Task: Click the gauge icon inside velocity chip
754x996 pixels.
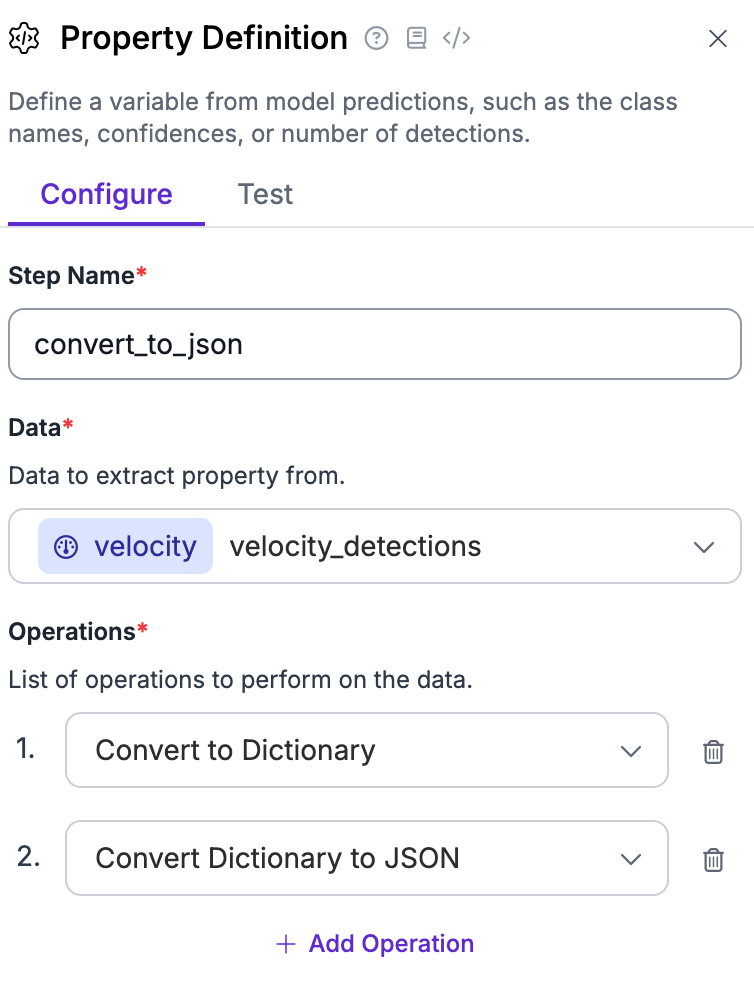Action: (66, 546)
